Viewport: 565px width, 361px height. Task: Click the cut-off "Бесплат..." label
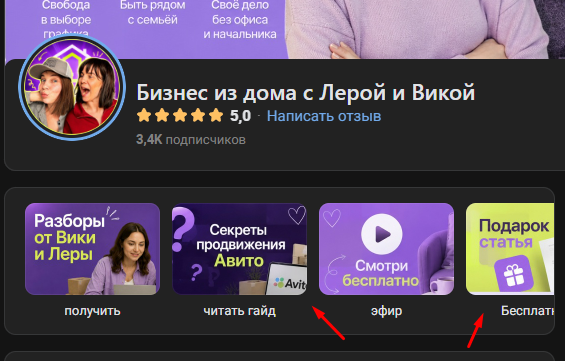[528, 311]
